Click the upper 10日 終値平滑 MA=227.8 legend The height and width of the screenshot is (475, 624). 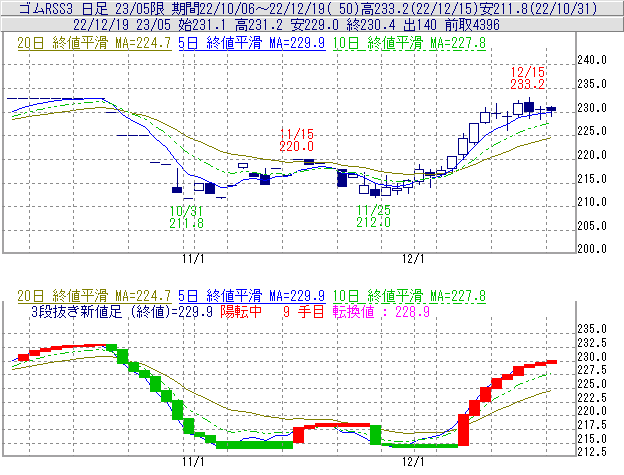(x=409, y=43)
